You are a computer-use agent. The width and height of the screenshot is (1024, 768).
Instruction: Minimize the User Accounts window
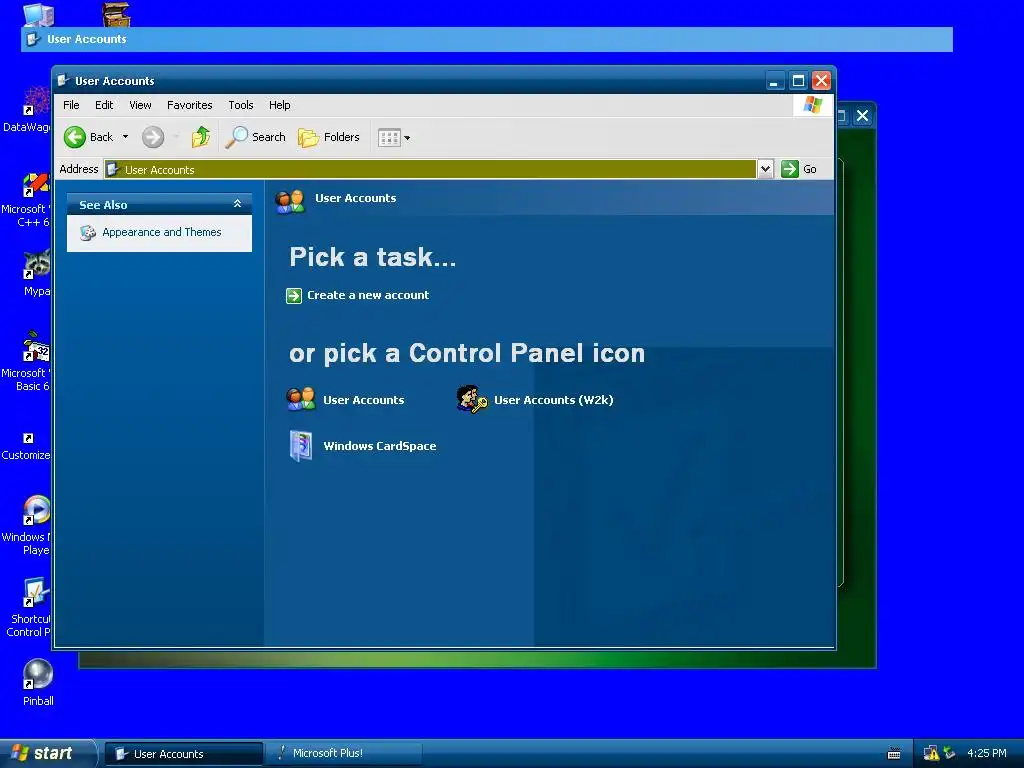pos(774,81)
